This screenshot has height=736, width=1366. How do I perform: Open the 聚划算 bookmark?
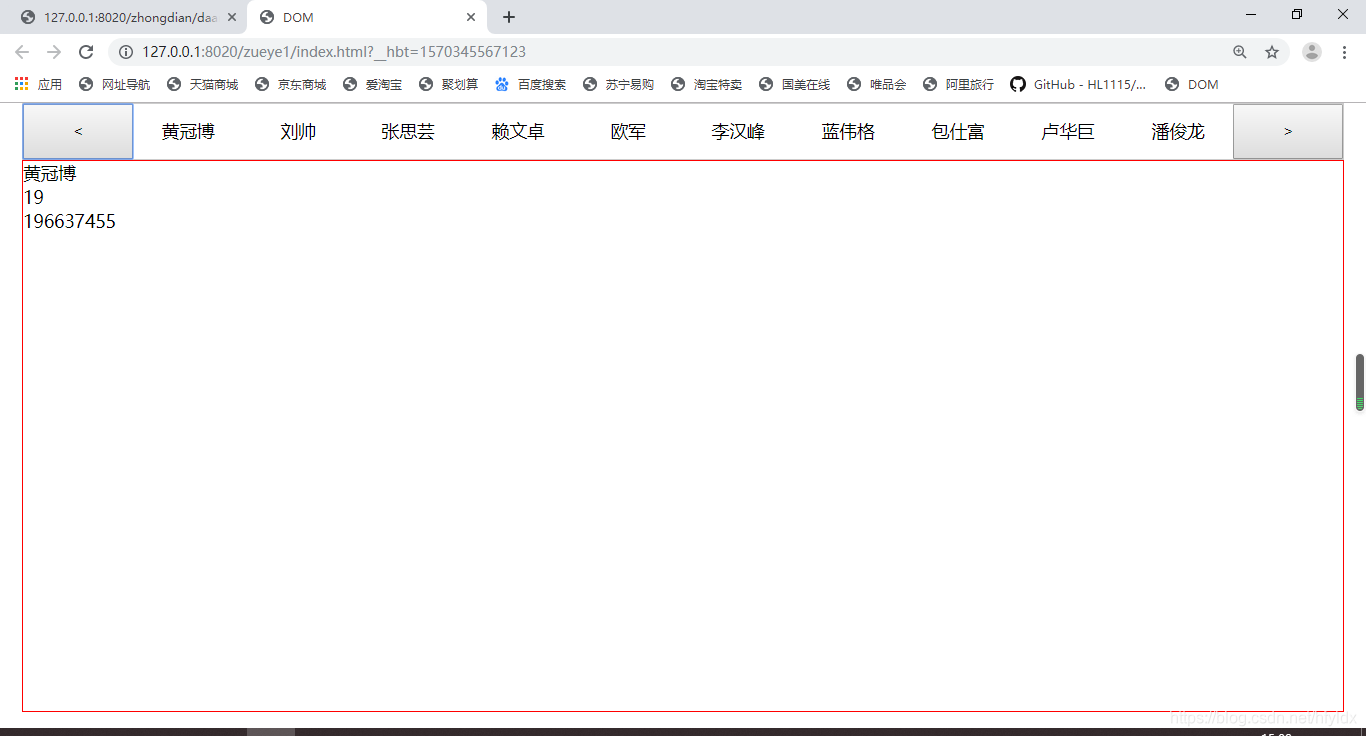click(x=448, y=85)
